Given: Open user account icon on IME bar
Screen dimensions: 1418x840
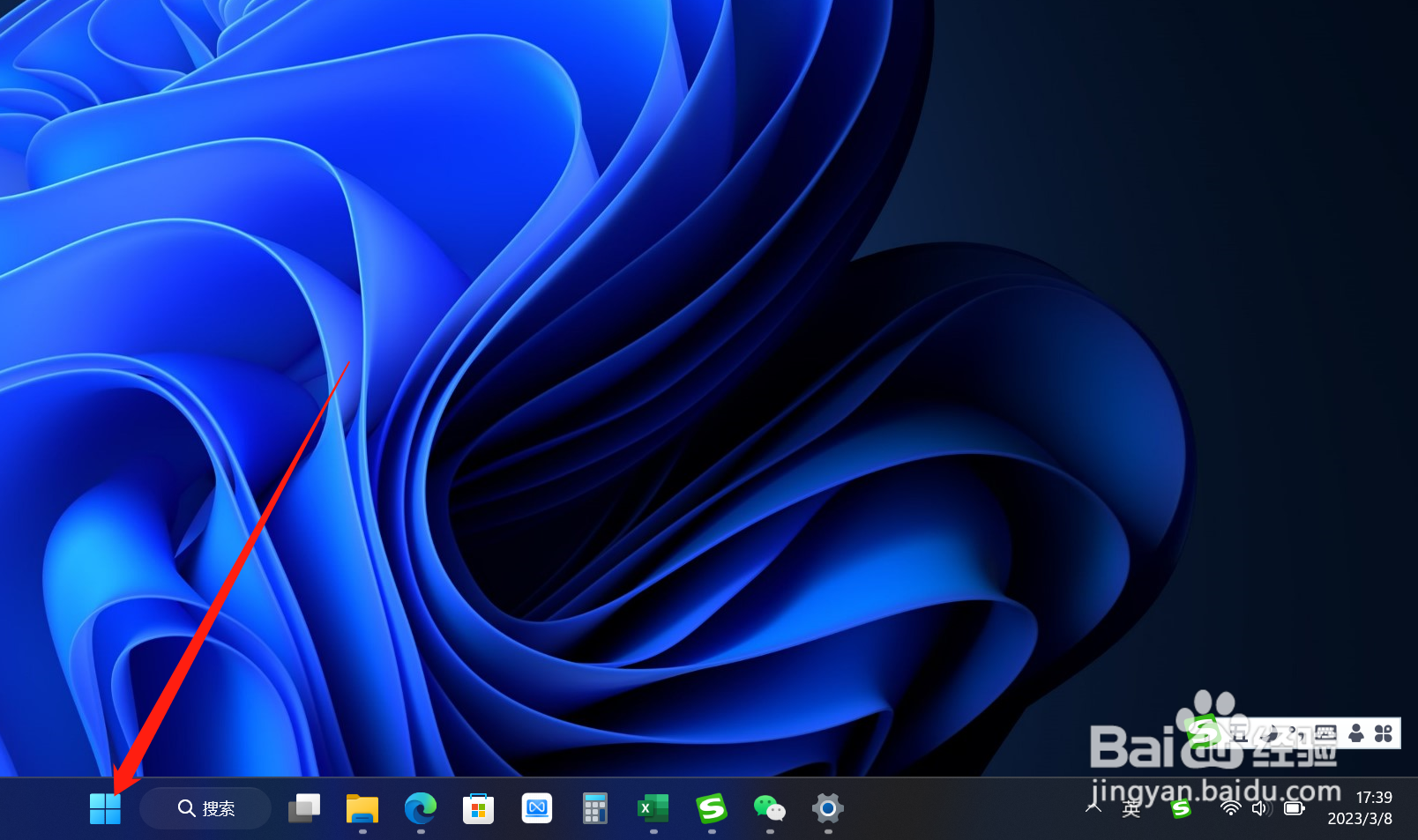Looking at the screenshot, I should point(1356,732).
